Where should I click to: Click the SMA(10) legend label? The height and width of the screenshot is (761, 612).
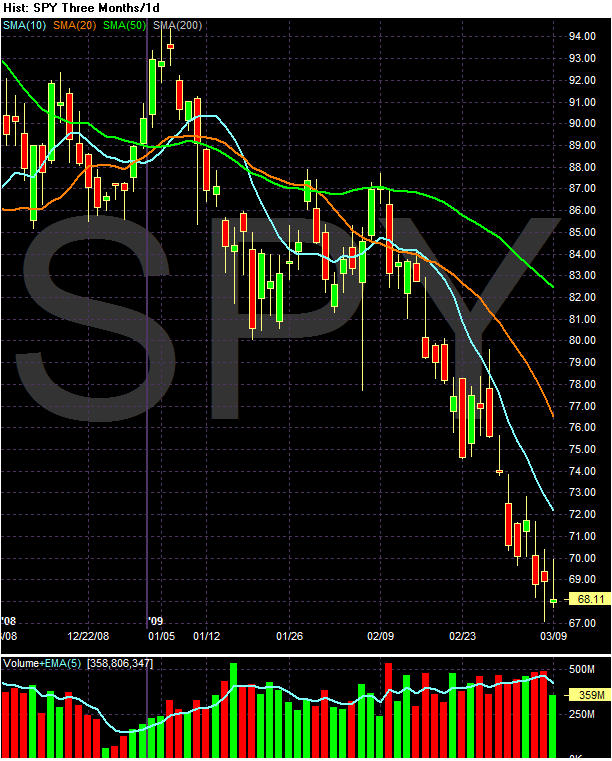pyautogui.click(x=24, y=25)
